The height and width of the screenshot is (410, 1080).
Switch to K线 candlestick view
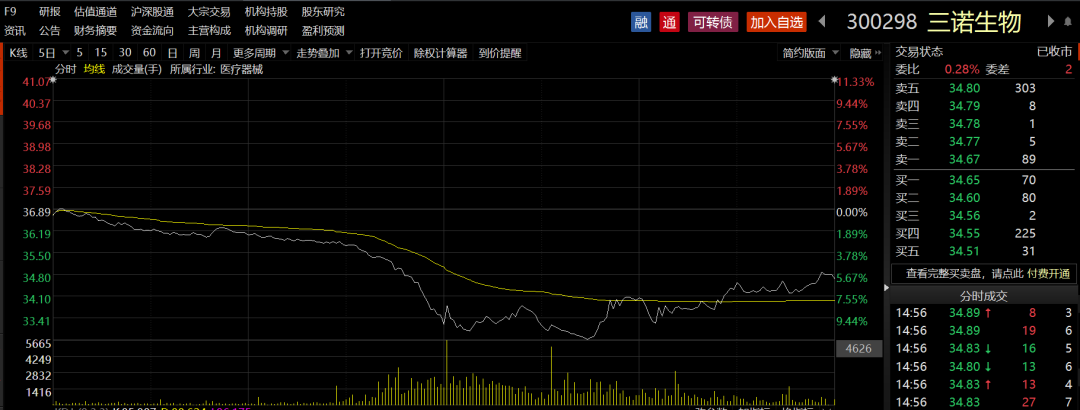(18, 53)
